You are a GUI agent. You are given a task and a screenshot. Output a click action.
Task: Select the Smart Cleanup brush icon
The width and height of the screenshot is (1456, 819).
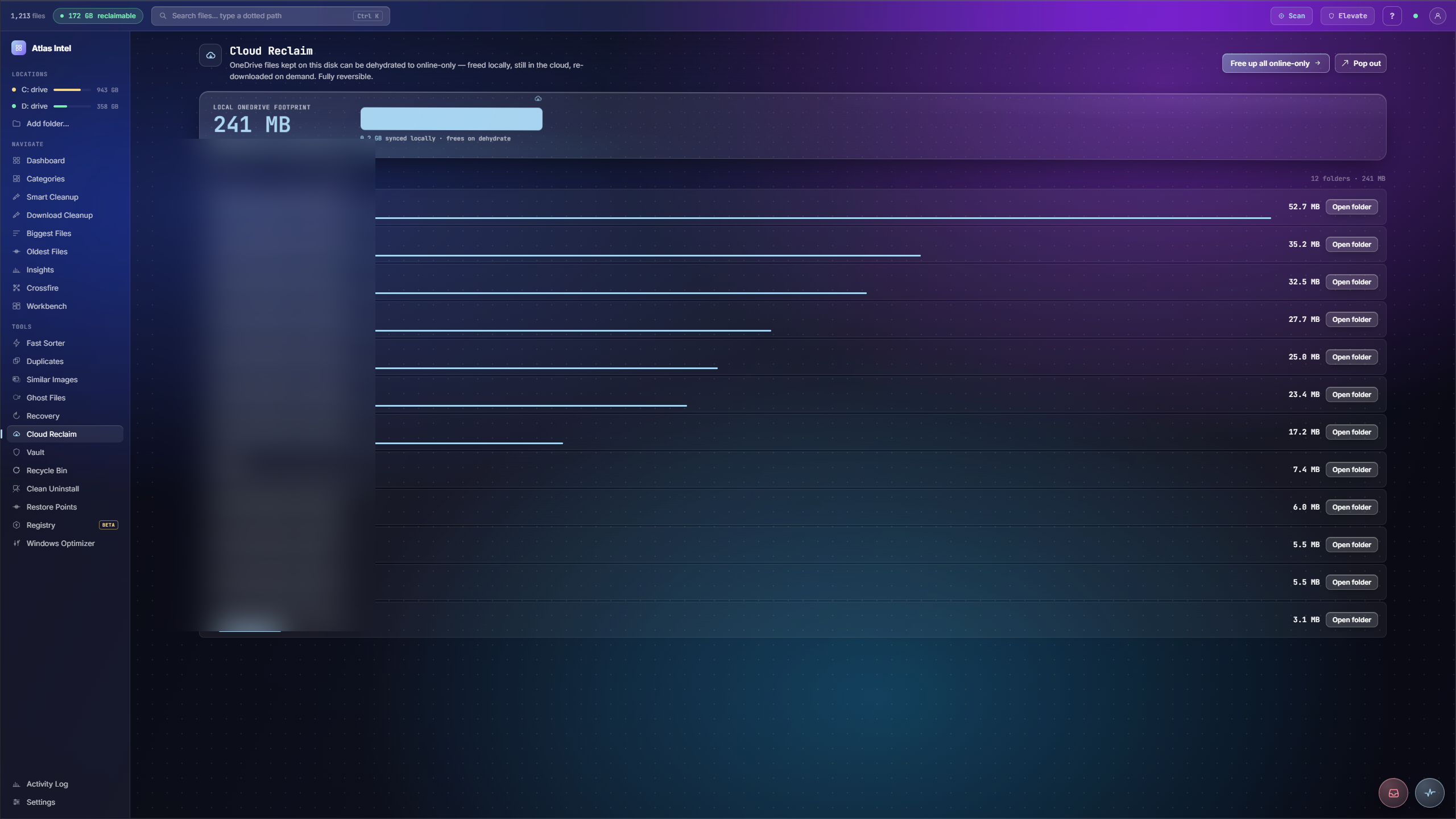(x=16, y=197)
